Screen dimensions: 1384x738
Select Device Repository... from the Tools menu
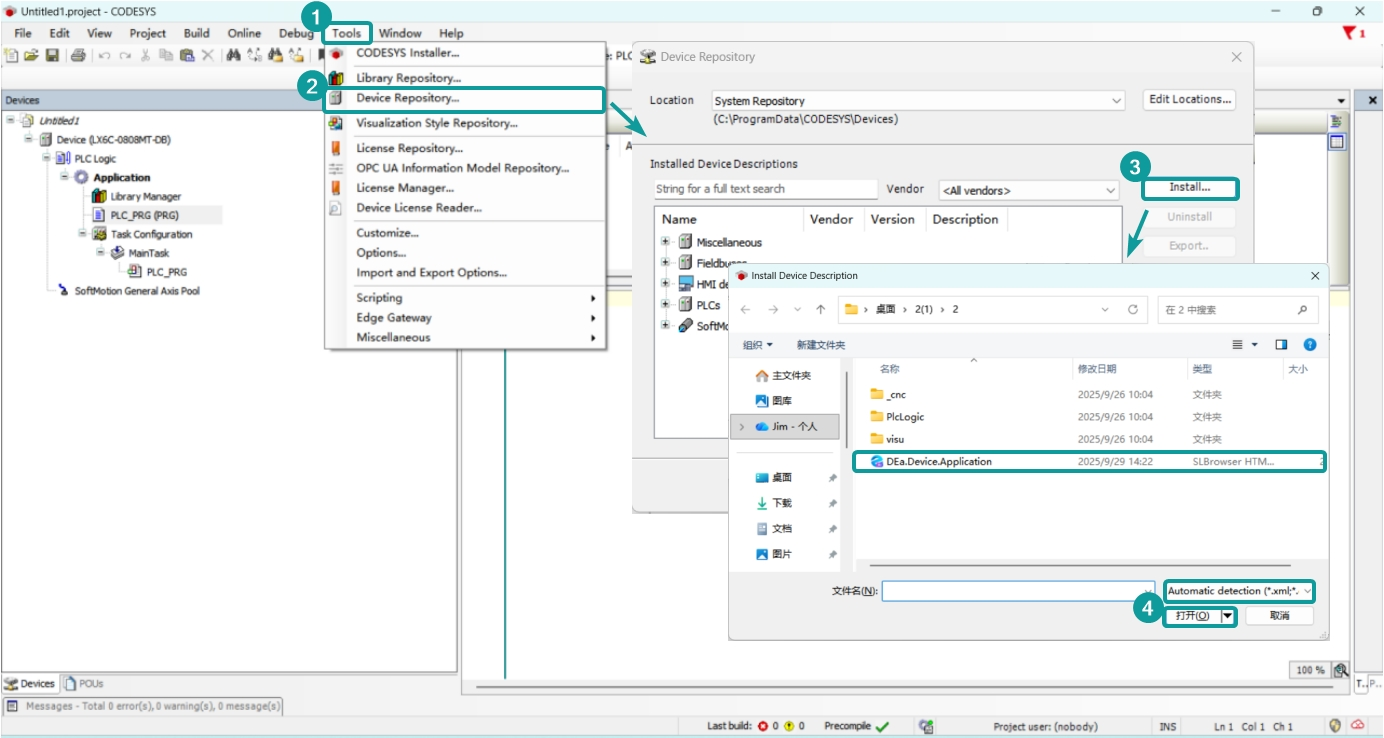(465, 98)
